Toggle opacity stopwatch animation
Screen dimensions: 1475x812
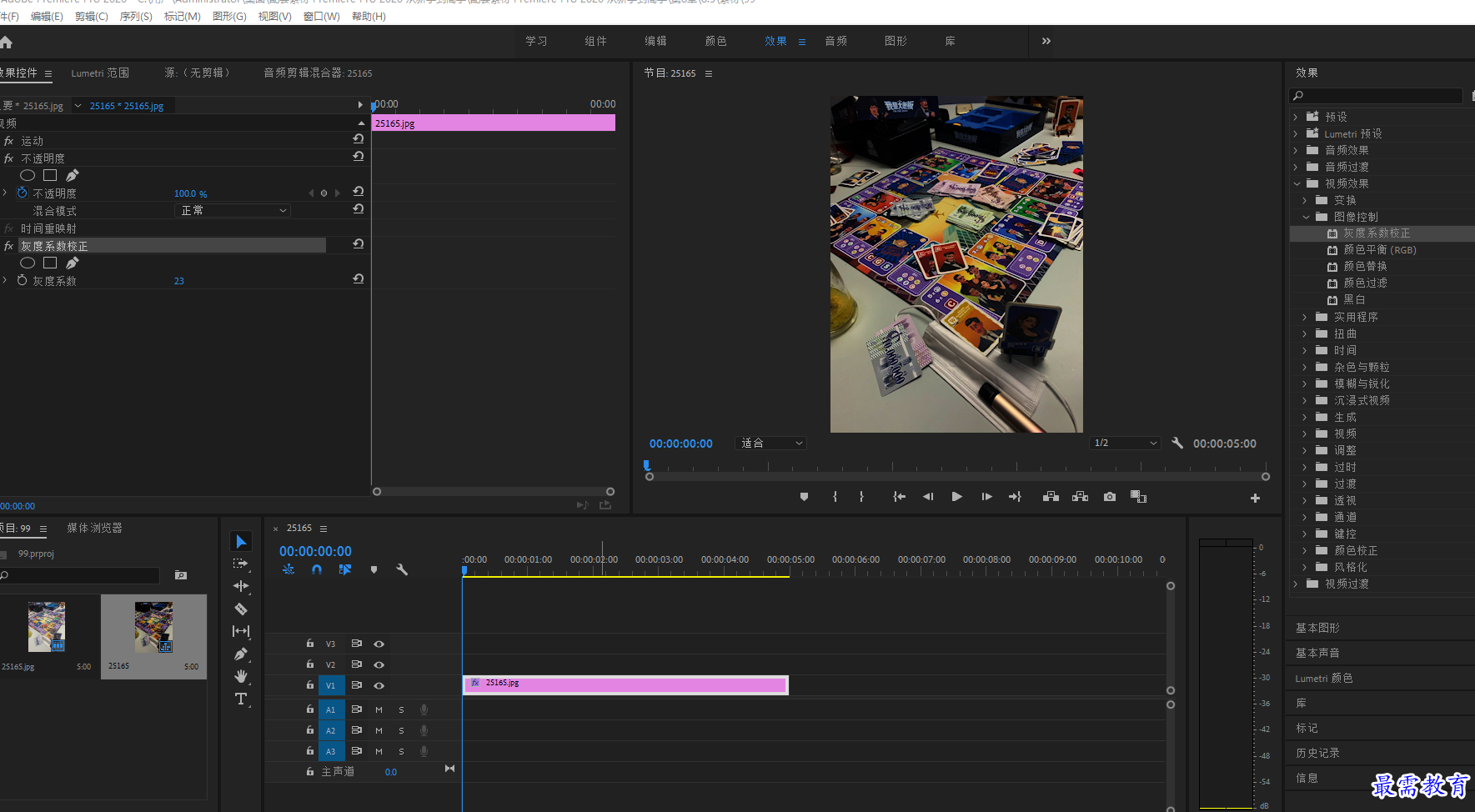click(x=23, y=193)
